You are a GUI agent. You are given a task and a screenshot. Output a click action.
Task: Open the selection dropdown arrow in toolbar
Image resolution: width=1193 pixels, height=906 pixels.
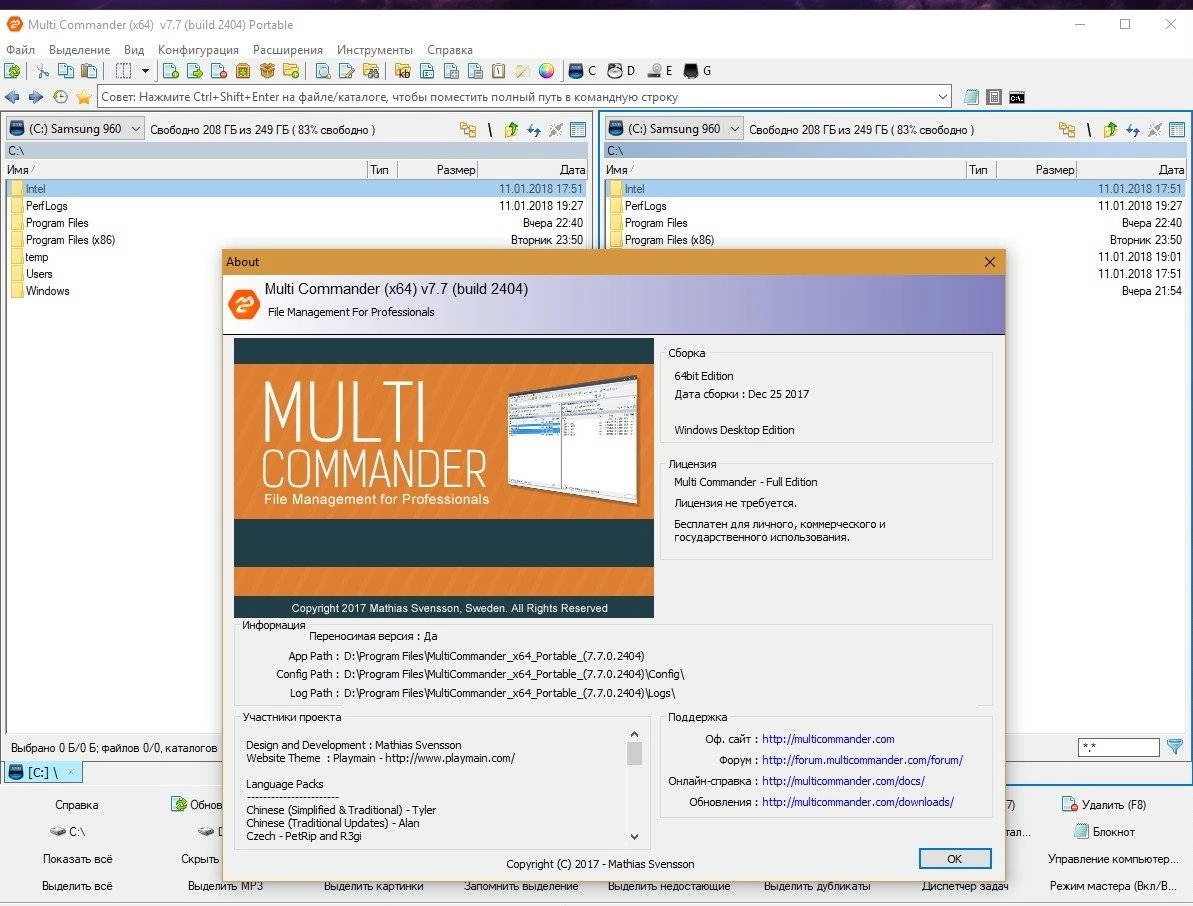(145, 71)
